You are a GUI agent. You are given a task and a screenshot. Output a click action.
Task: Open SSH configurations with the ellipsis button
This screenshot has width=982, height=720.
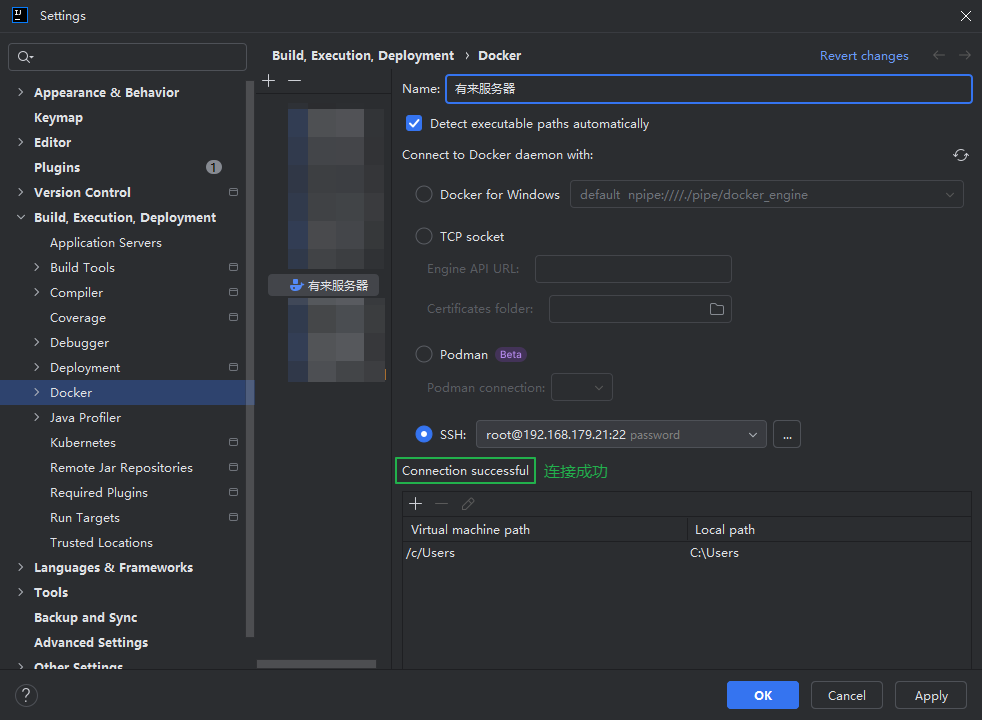pyautogui.click(x=787, y=434)
